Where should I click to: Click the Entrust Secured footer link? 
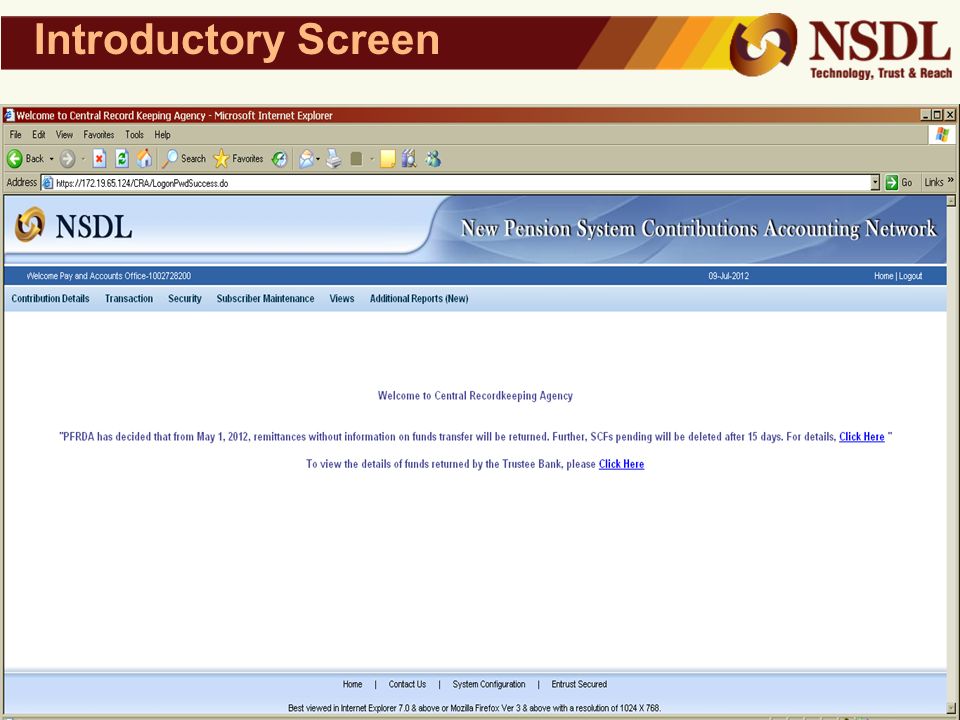point(579,684)
